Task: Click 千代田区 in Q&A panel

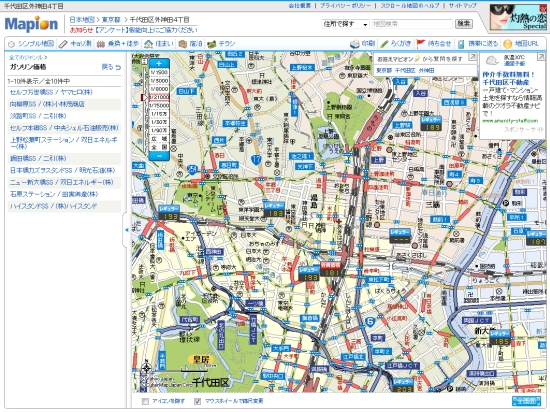Action: tap(405, 70)
